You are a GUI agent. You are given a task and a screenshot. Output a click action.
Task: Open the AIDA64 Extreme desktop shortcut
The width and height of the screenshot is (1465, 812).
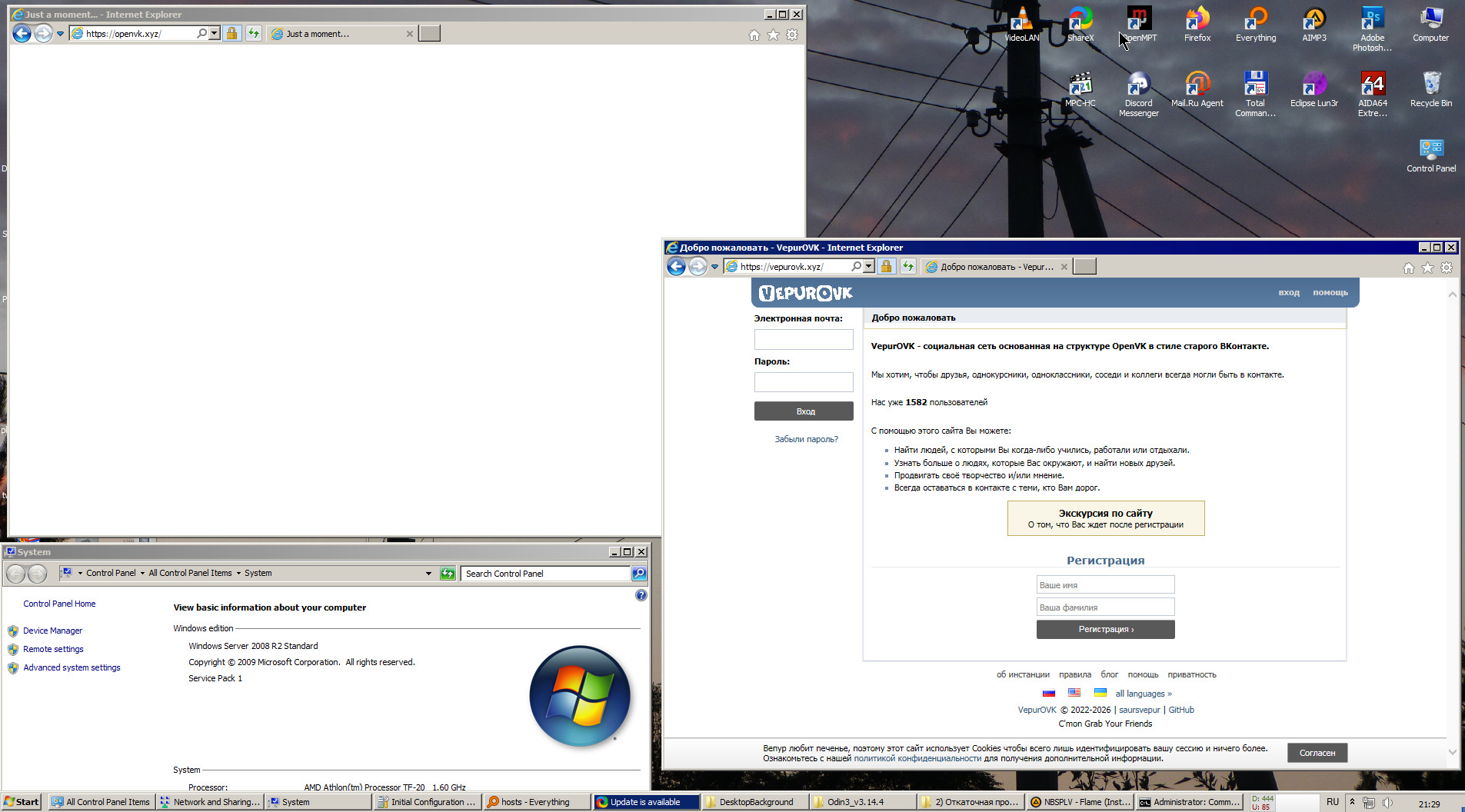click(1373, 94)
